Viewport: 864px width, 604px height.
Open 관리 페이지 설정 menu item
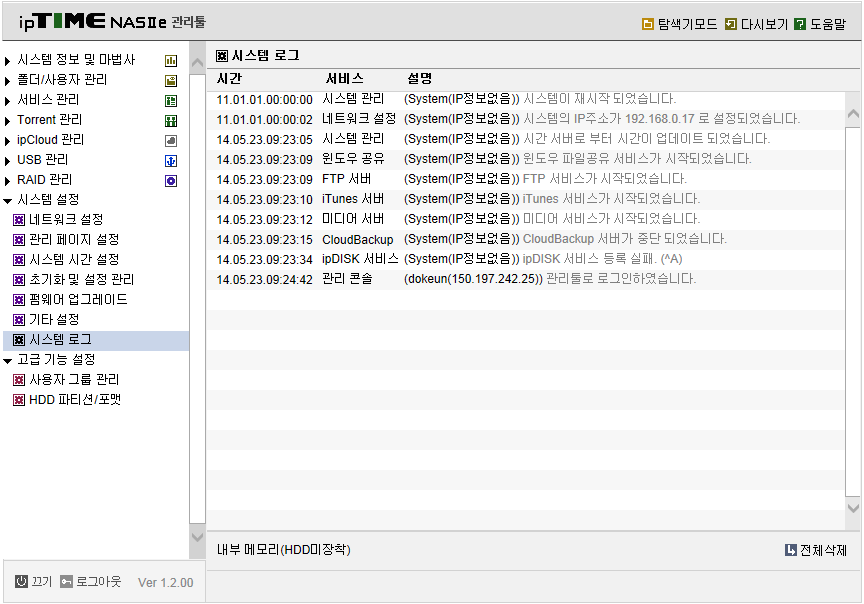pos(74,240)
